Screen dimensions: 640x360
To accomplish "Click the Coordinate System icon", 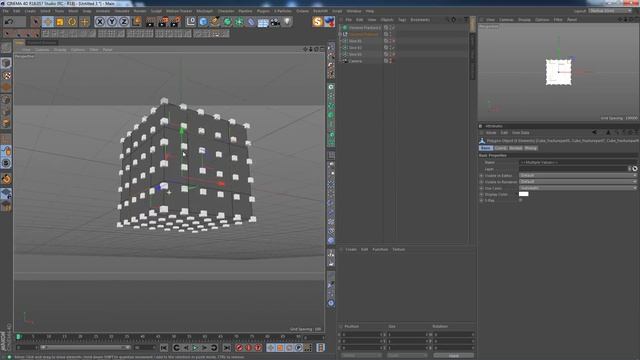I will point(136,22).
